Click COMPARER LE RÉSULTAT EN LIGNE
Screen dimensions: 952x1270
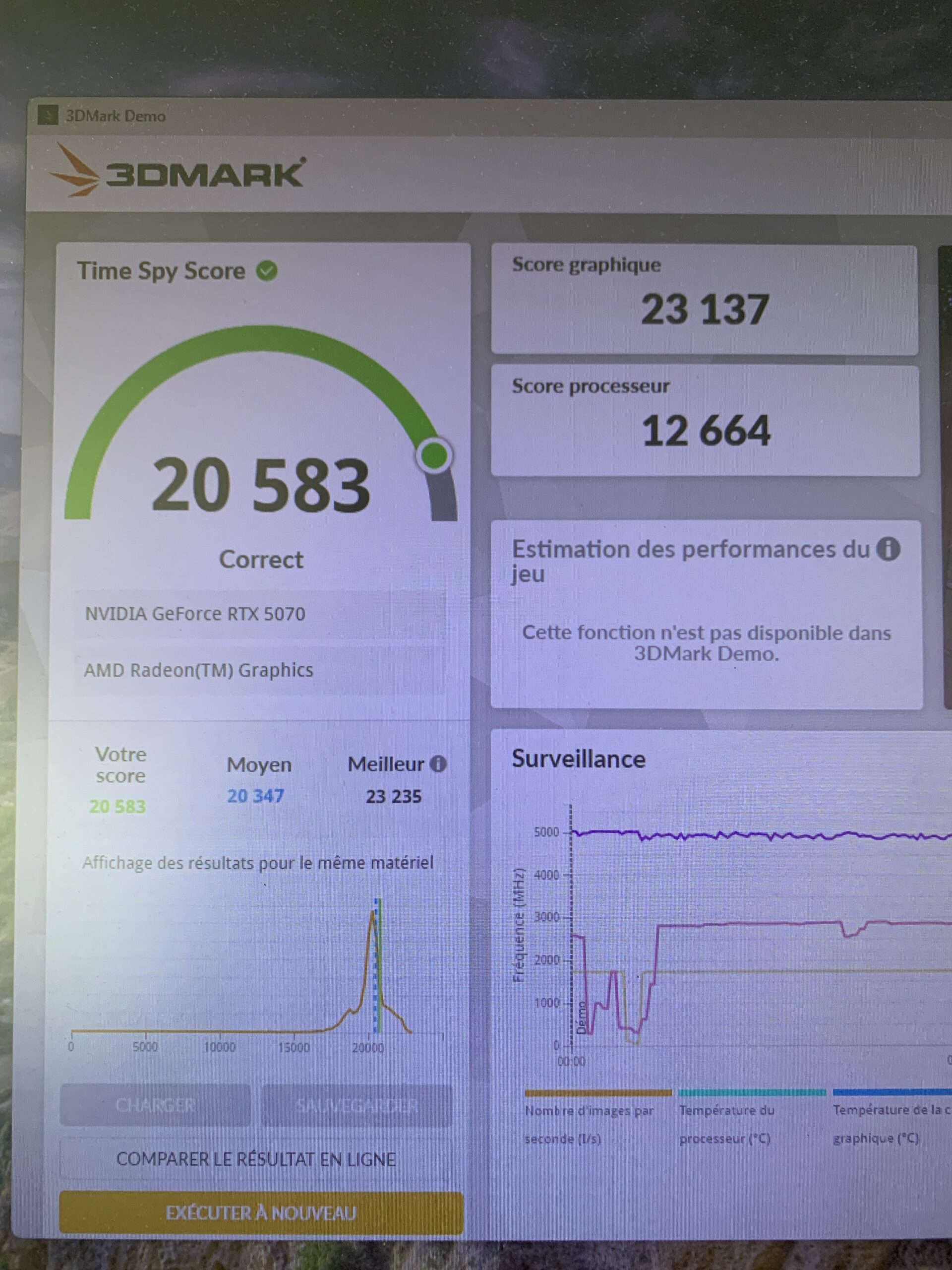click(256, 1159)
